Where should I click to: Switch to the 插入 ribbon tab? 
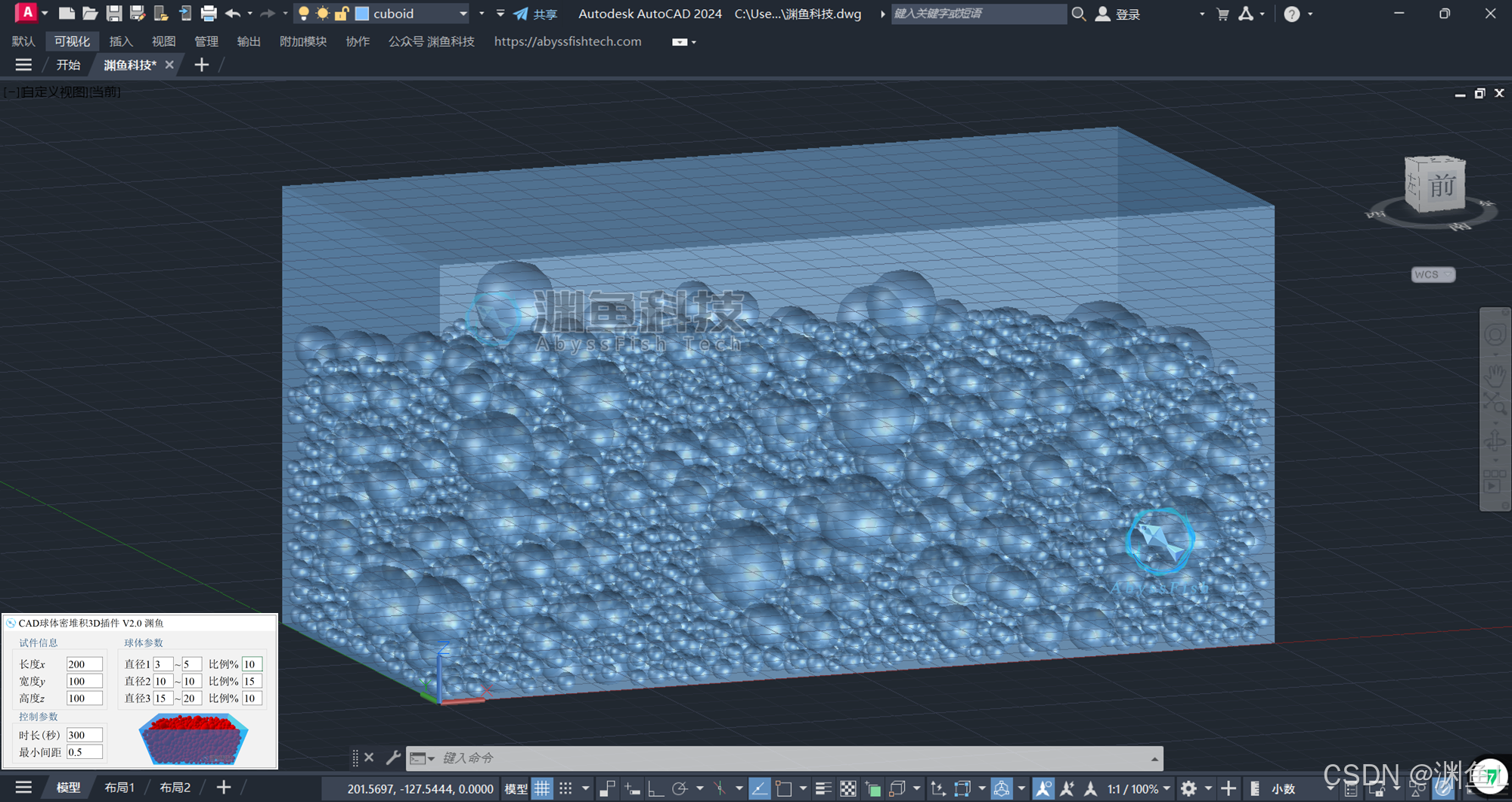[x=121, y=42]
